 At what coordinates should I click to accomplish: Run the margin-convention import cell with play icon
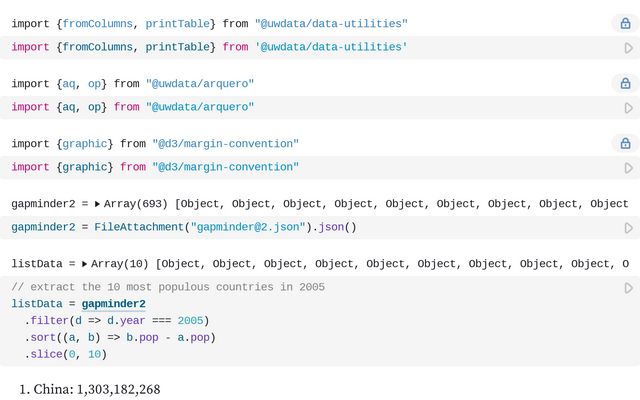coord(629,168)
